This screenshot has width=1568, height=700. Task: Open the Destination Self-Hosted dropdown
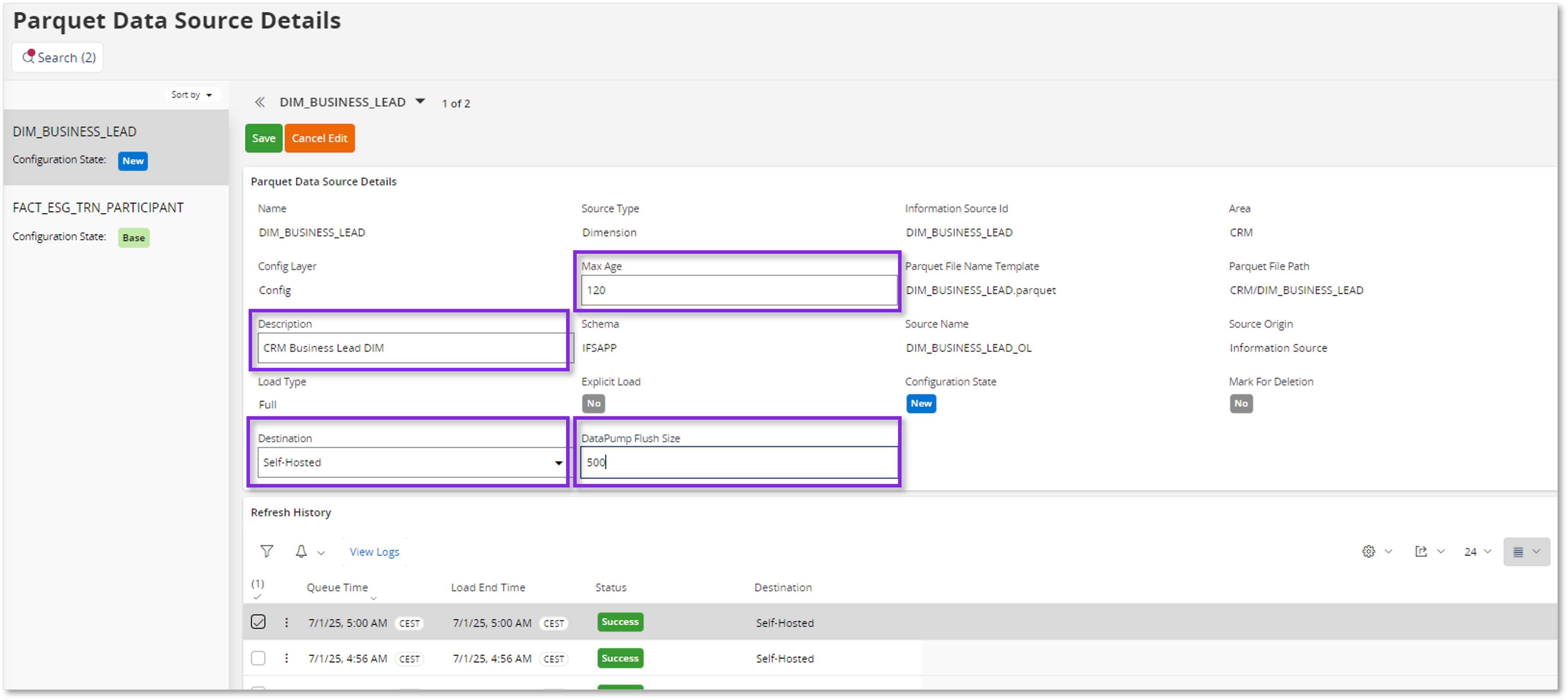tap(558, 463)
